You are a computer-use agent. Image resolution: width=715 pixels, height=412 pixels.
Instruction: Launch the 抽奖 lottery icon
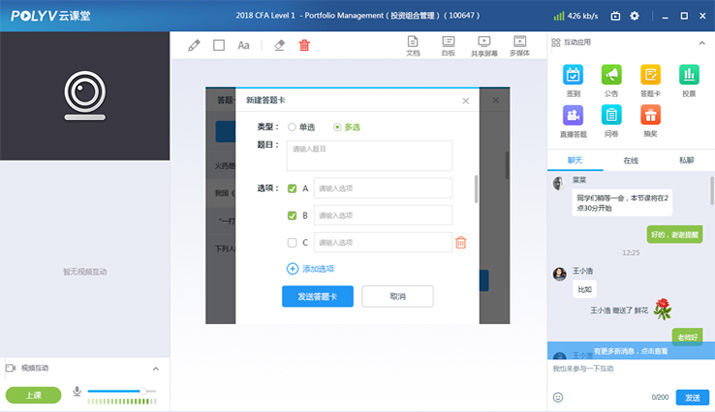651,120
